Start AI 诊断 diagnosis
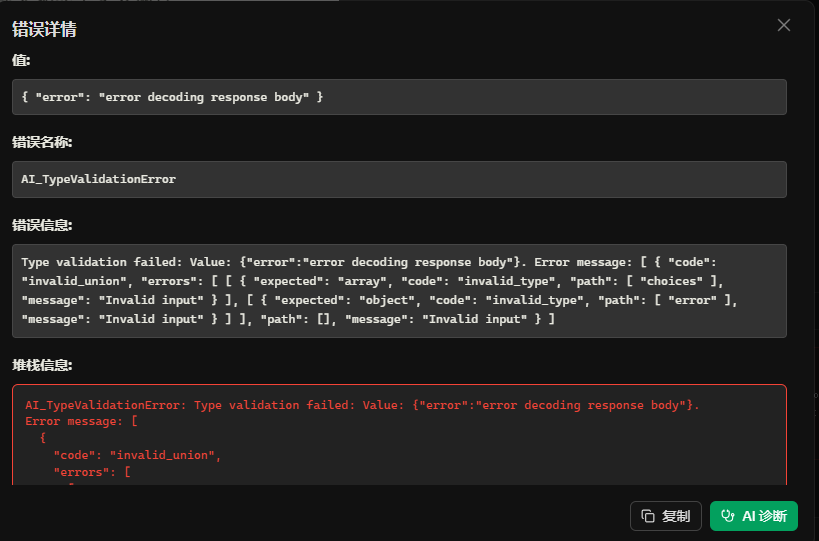This screenshot has width=819, height=541. tap(754, 516)
